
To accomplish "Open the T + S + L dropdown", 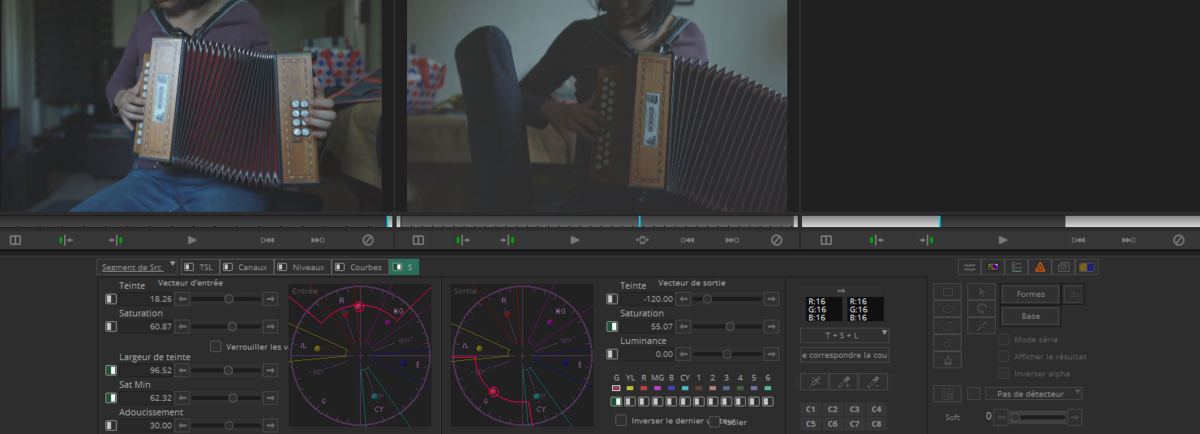I will point(845,335).
